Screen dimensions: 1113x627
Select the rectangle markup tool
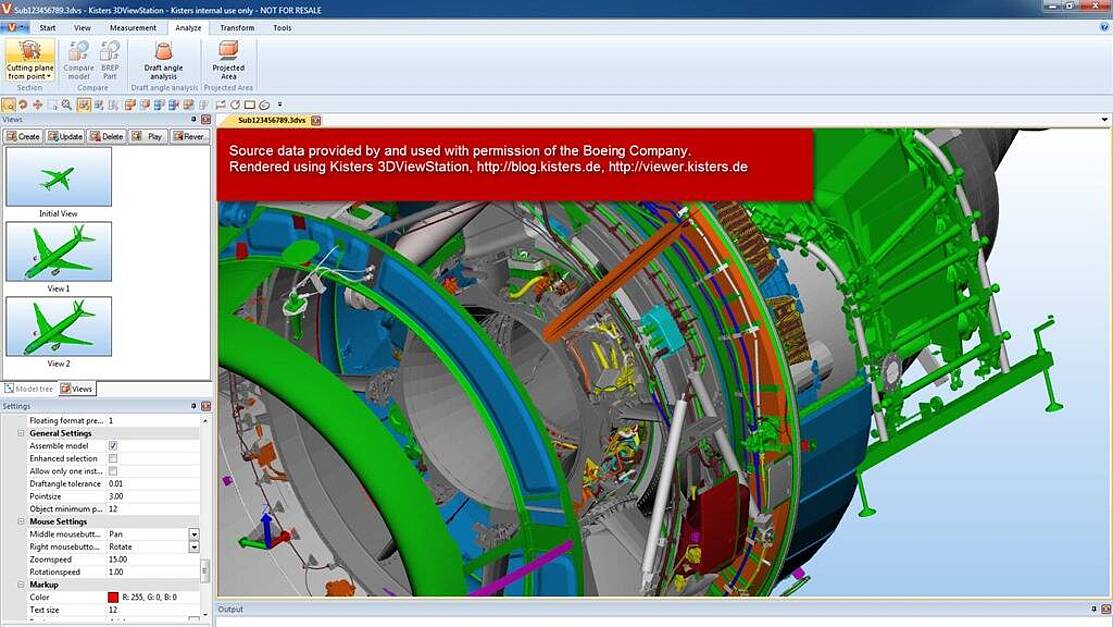click(x=249, y=105)
